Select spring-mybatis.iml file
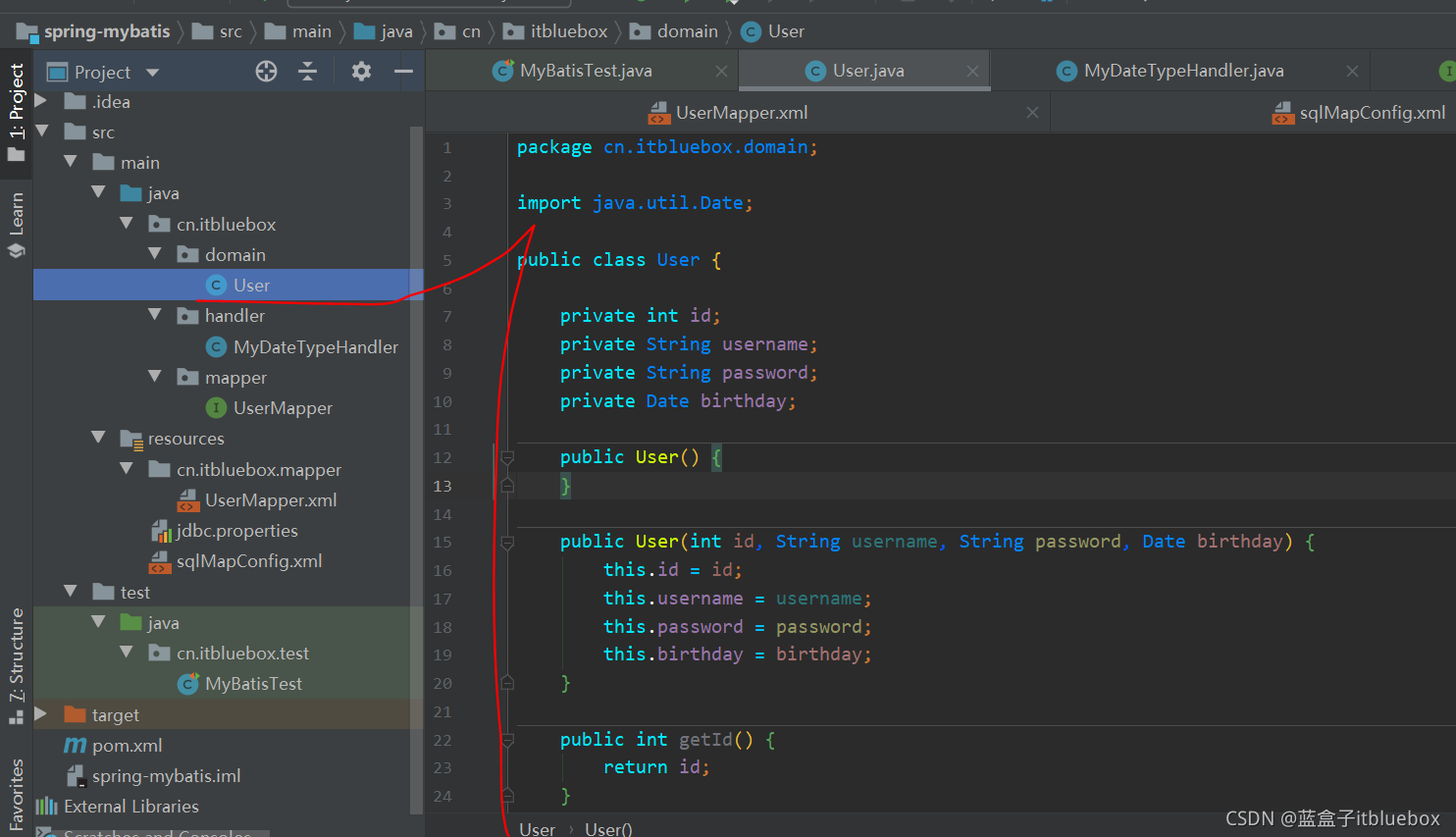Viewport: 1456px width, 837px height. 153,775
